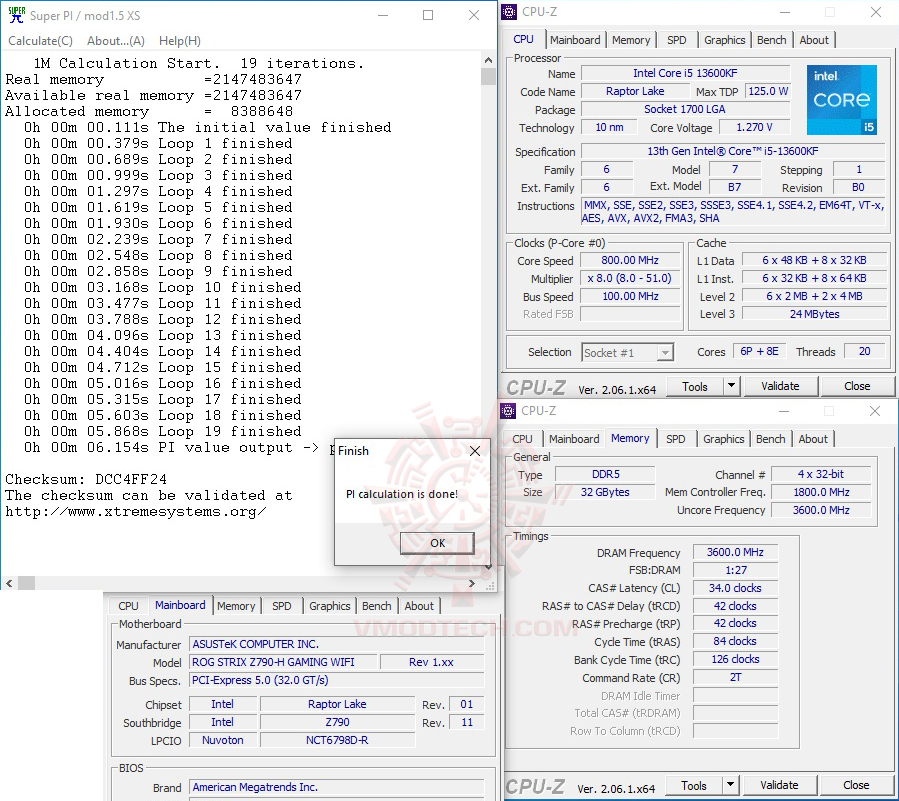Click the Super PI app icon in title bar
Viewport: 899px width, 801px height.
17,15
